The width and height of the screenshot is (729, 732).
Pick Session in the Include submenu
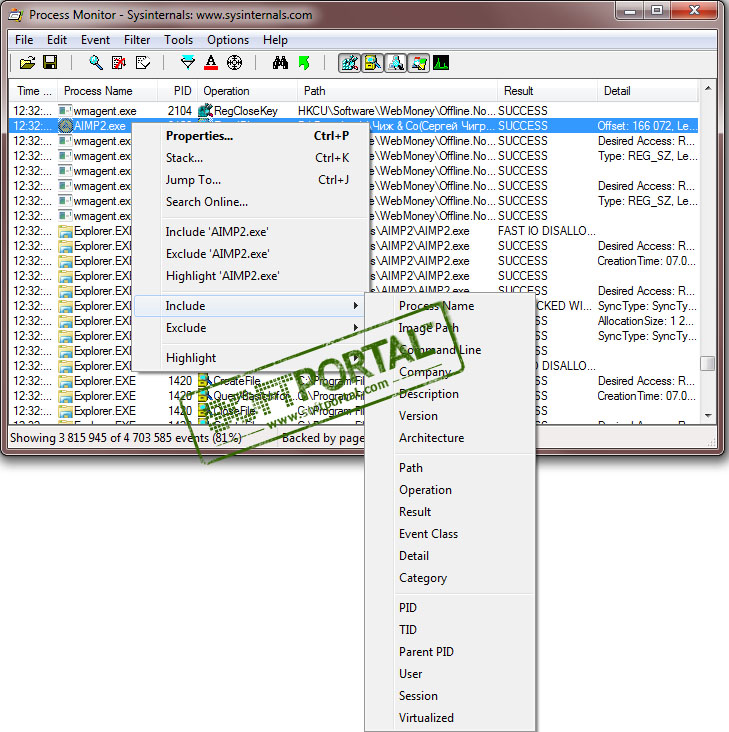[x=450, y=696]
